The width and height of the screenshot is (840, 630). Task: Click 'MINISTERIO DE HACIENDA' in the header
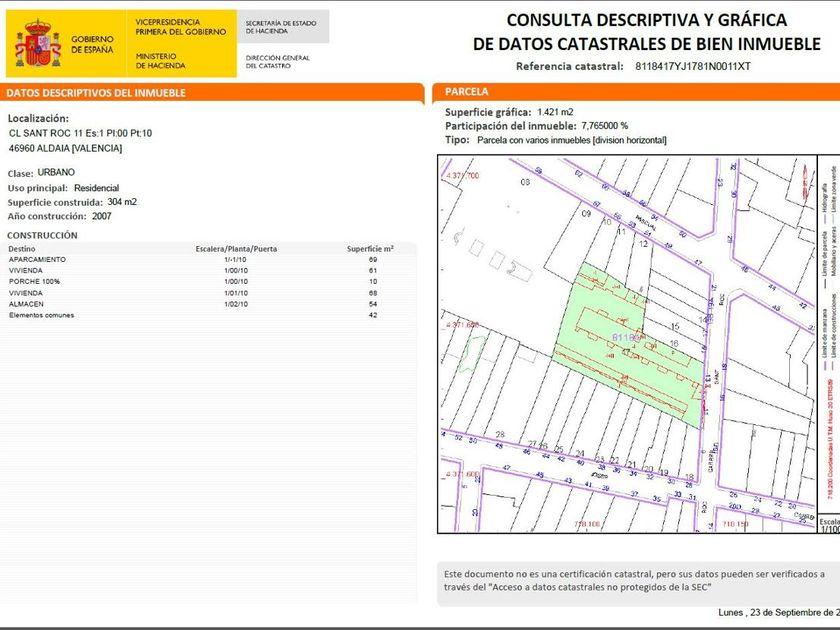[x=160, y=61]
